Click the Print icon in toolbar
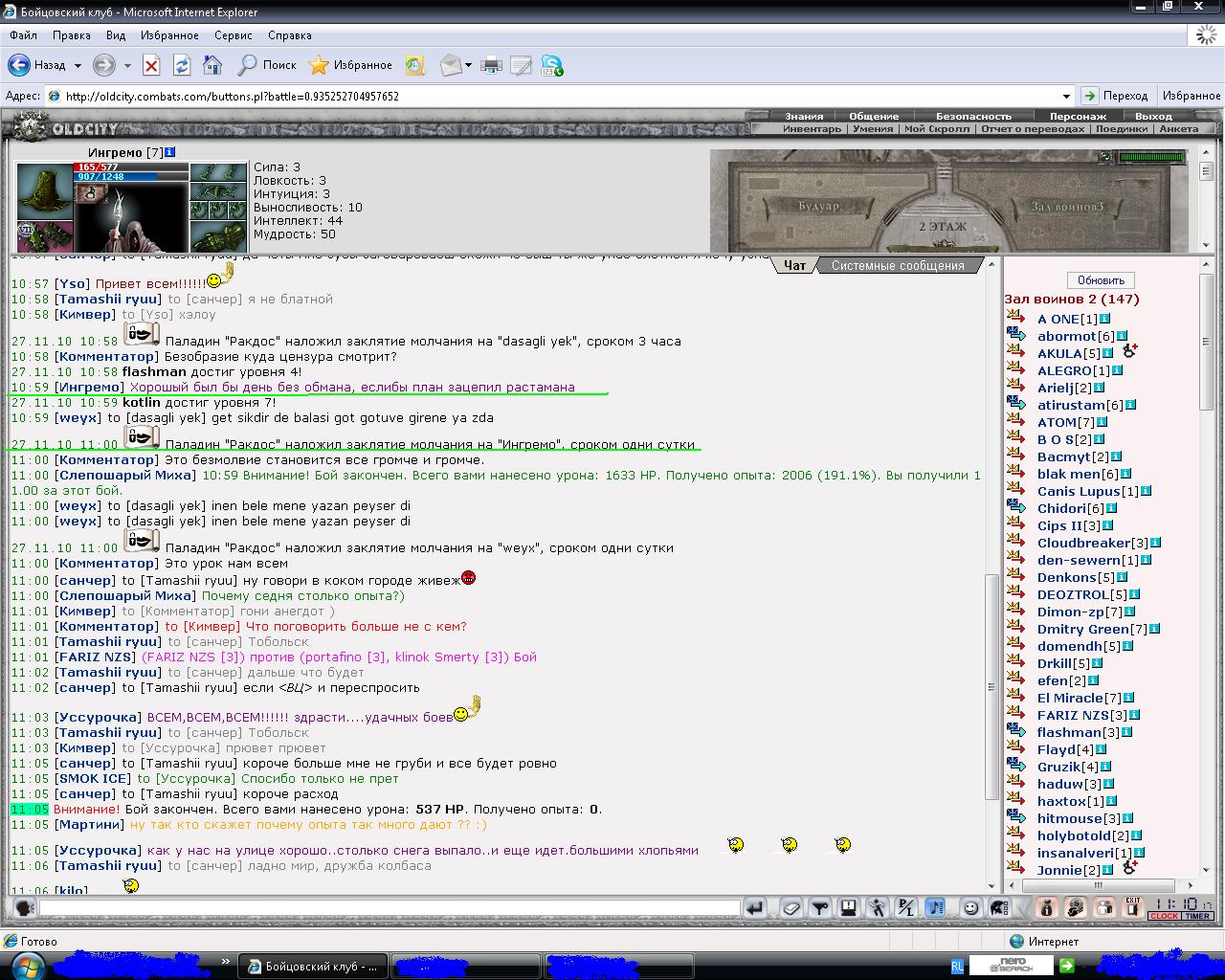Screen dimensions: 1225x980 point(491,65)
